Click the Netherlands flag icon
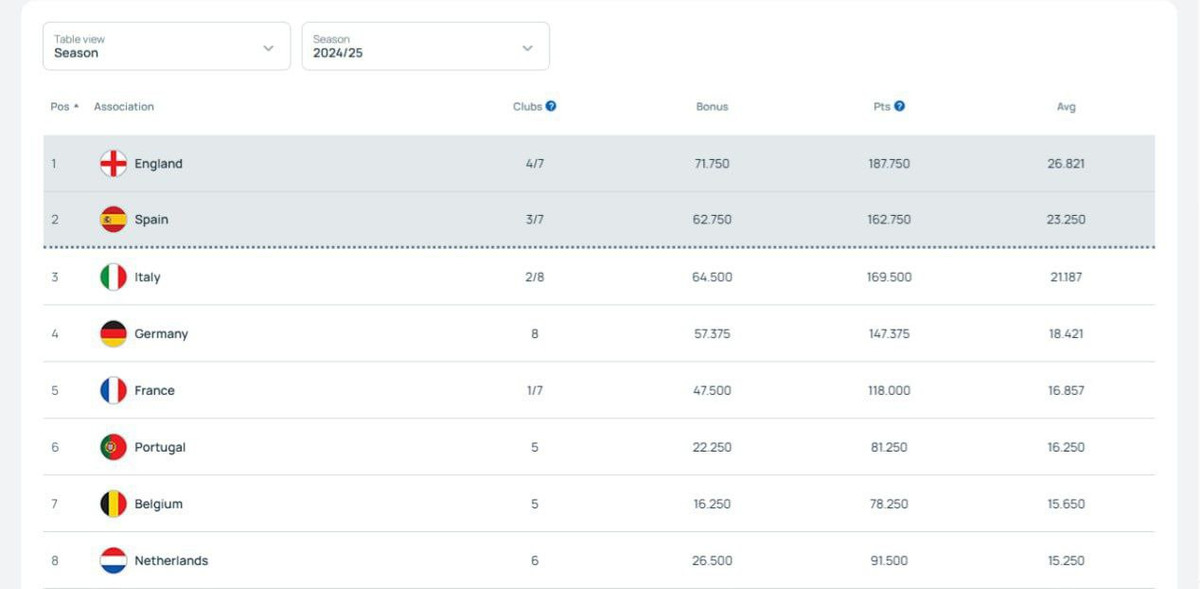The height and width of the screenshot is (589, 1200). [113, 561]
